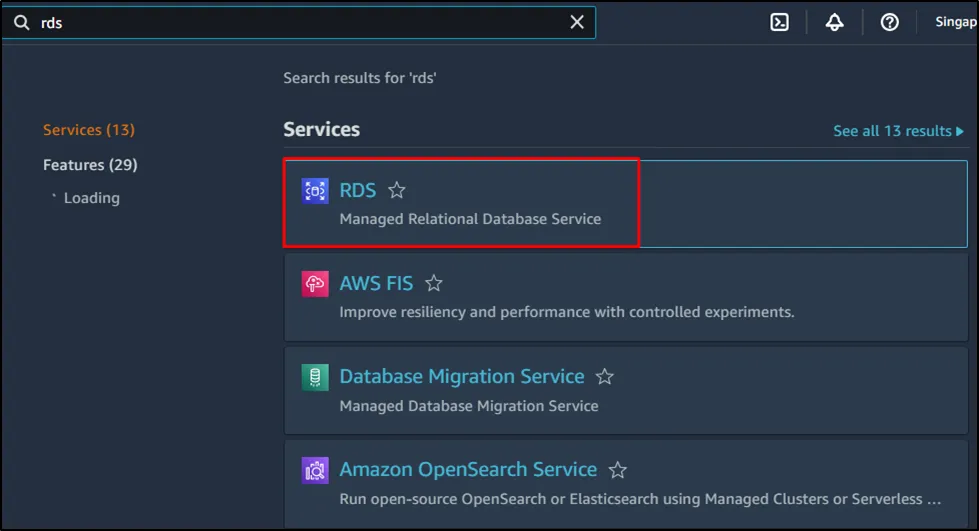Click the Amazon OpenSearch Service icon

click(315, 470)
